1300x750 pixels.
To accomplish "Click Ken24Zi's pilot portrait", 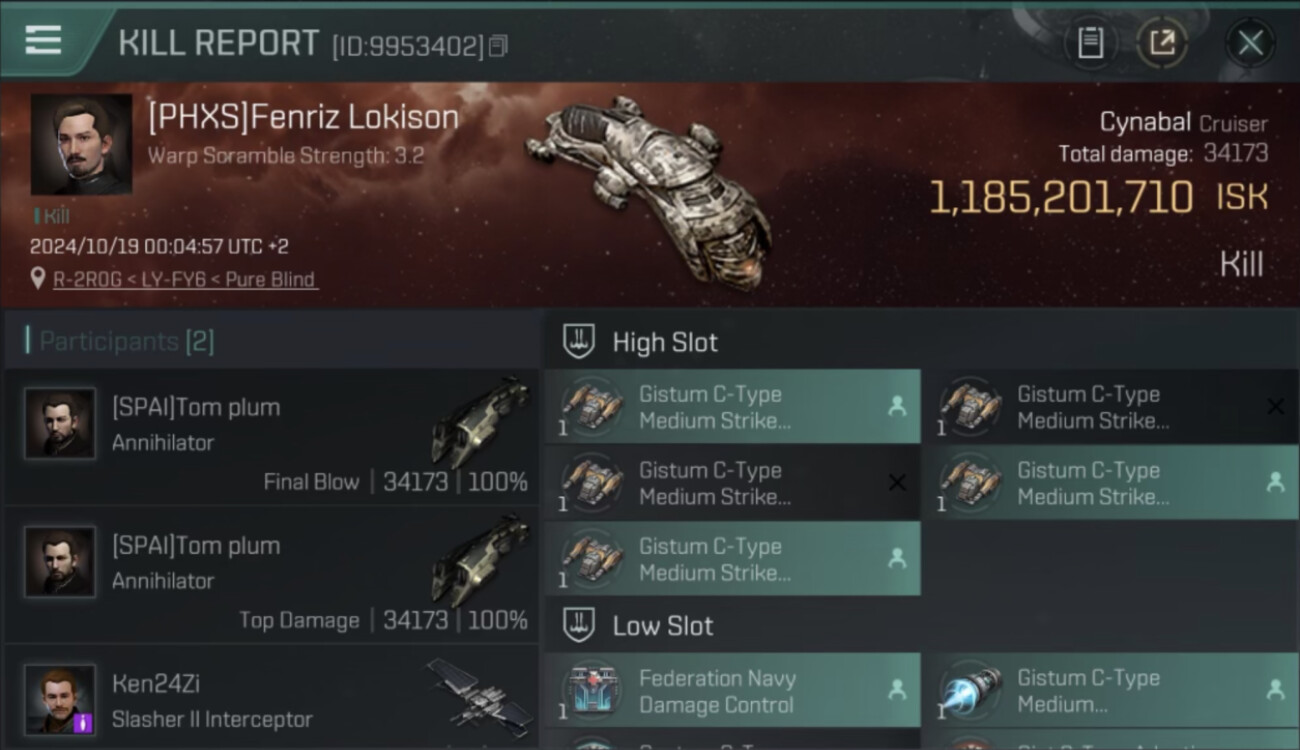I will click(60, 700).
